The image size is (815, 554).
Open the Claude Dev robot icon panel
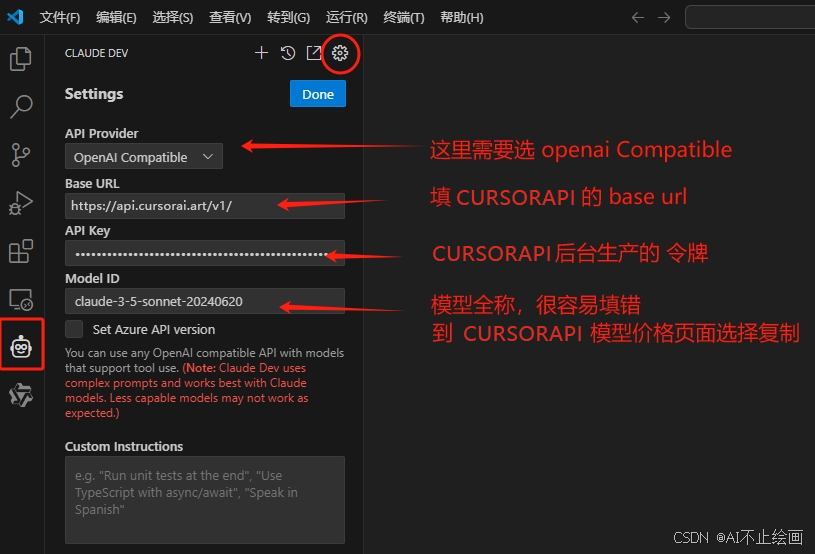tap(21, 346)
